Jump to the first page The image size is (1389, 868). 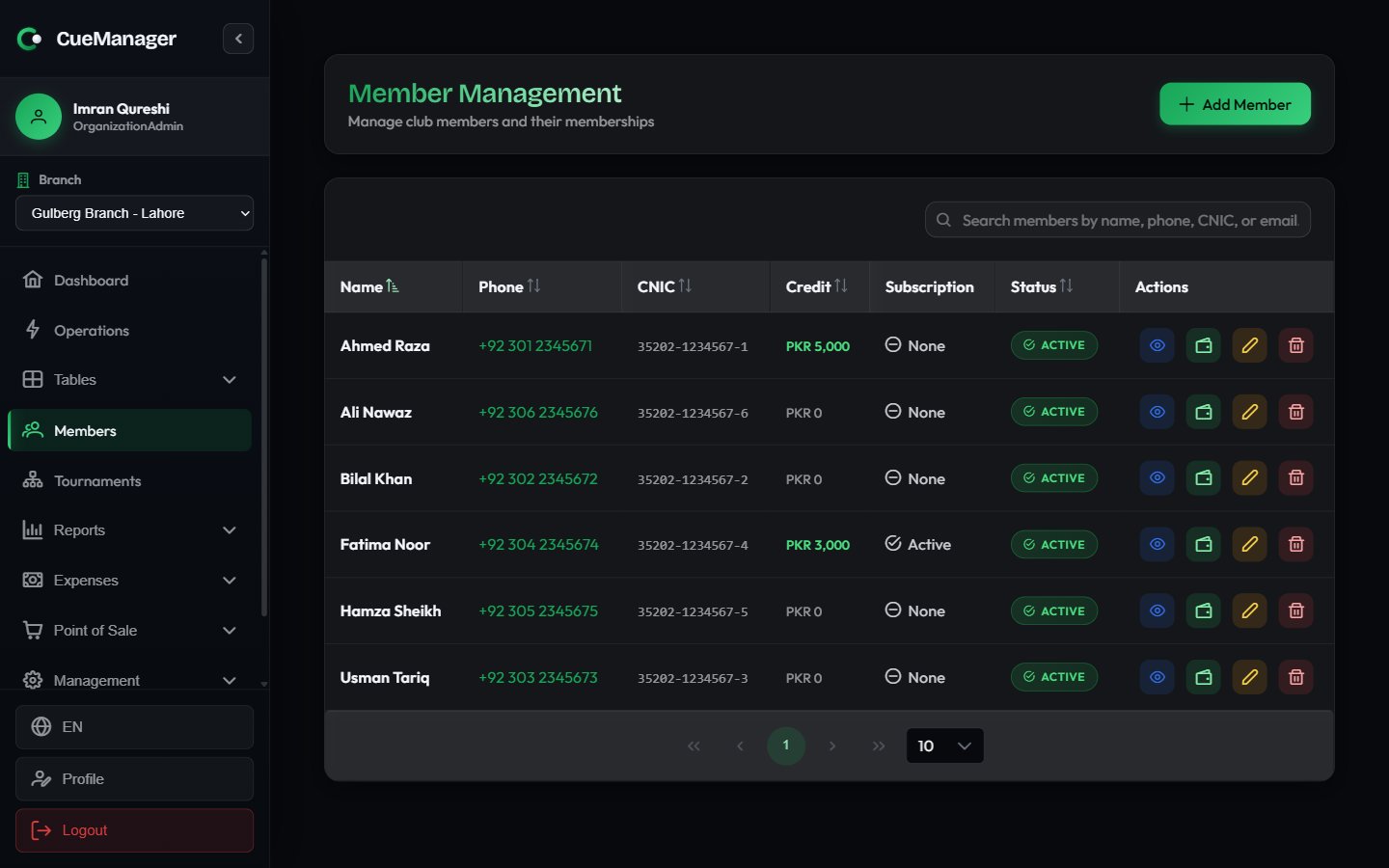[694, 746]
